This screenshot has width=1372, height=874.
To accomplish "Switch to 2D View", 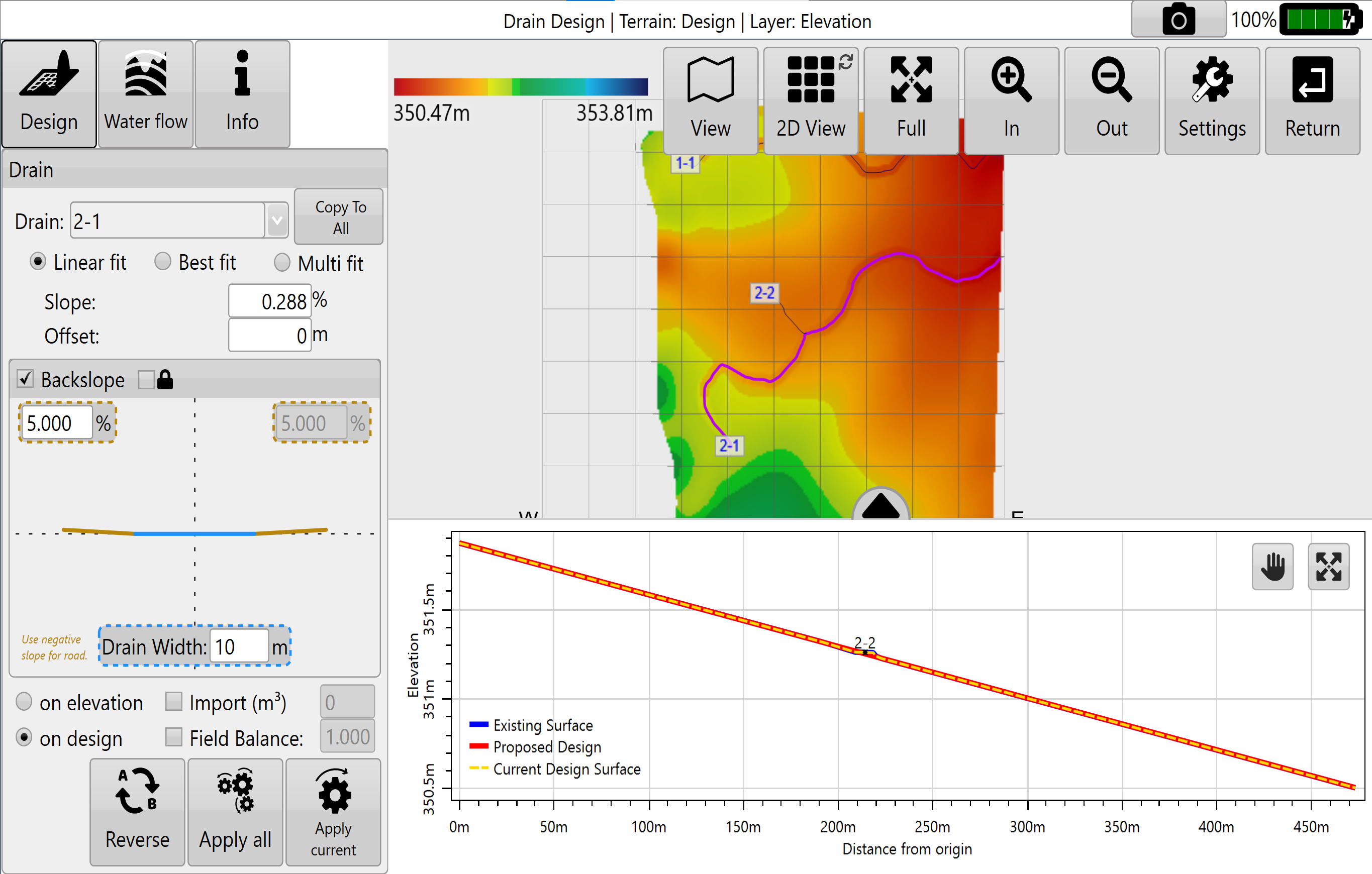I will [x=811, y=101].
